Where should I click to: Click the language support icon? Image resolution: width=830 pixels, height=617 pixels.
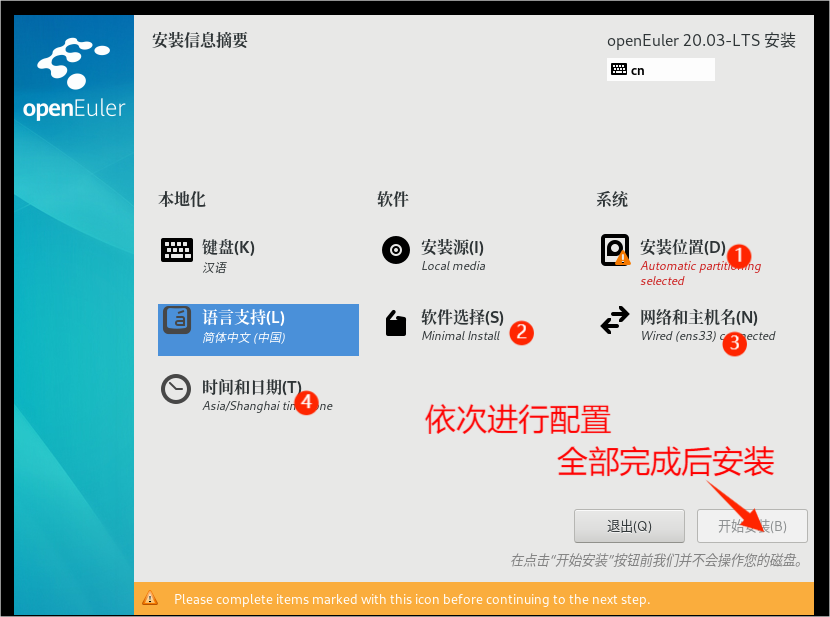176,320
